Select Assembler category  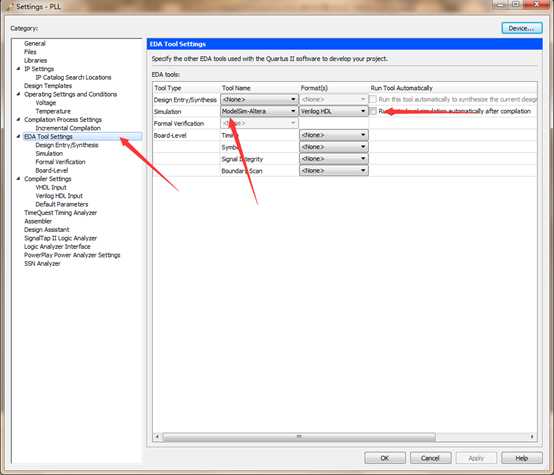38,221
